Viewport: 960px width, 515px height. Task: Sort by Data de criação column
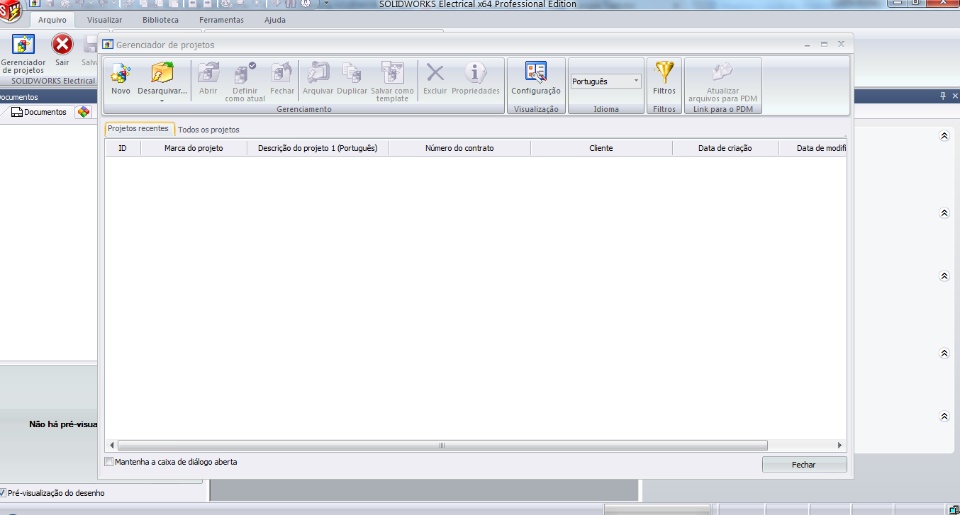click(x=725, y=148)
